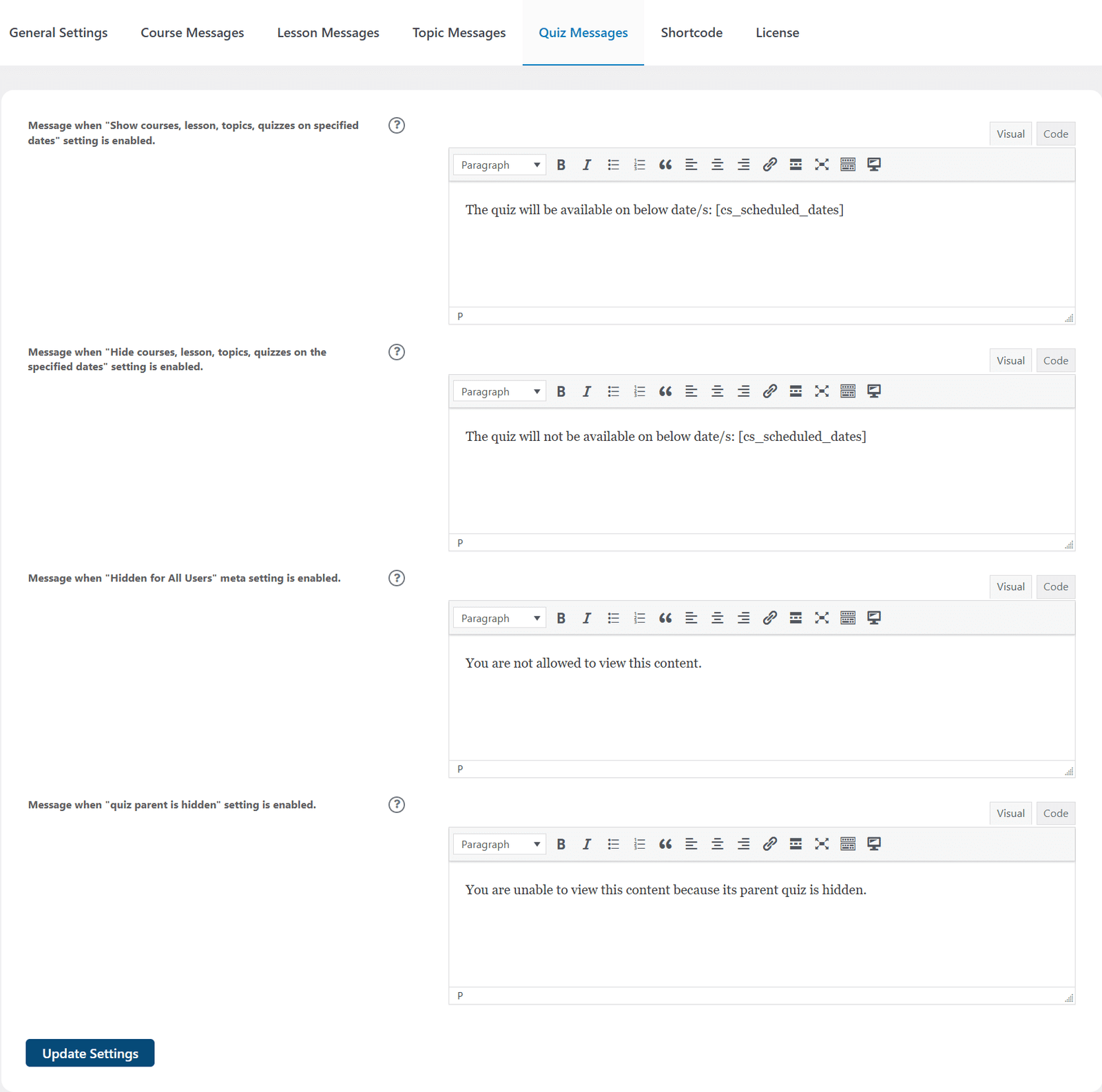Screen dimensions: 1102x1092
Task: Toggle toolbar in third editor
Action: (x=848, y=618)
